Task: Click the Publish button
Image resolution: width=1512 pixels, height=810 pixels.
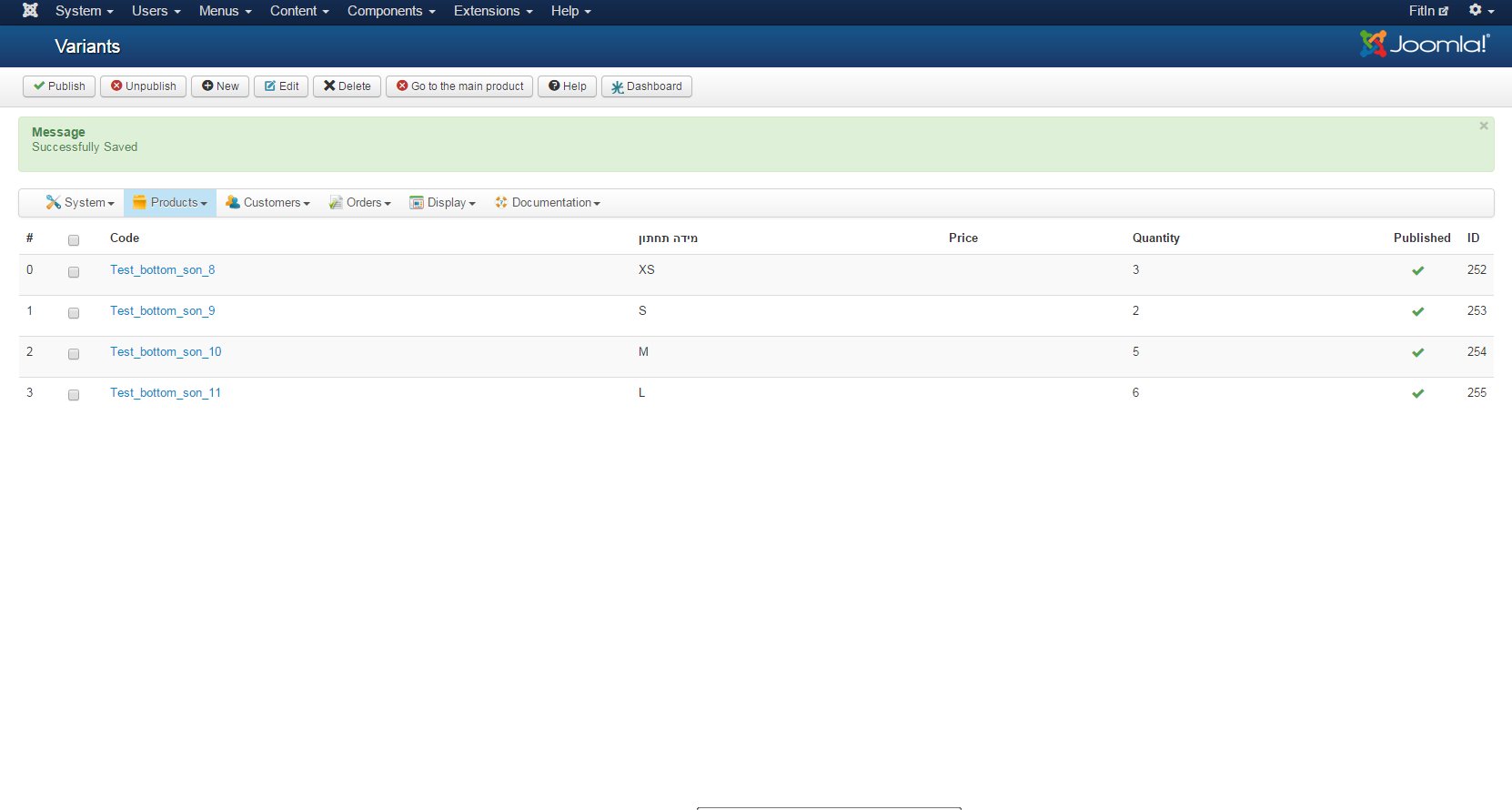Action: pyautogui.click(x=59, y=86)
